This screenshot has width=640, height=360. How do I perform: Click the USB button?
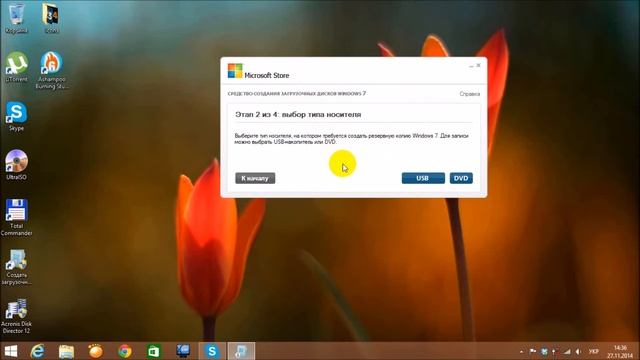pyautogui.click(x=423, y=178)
